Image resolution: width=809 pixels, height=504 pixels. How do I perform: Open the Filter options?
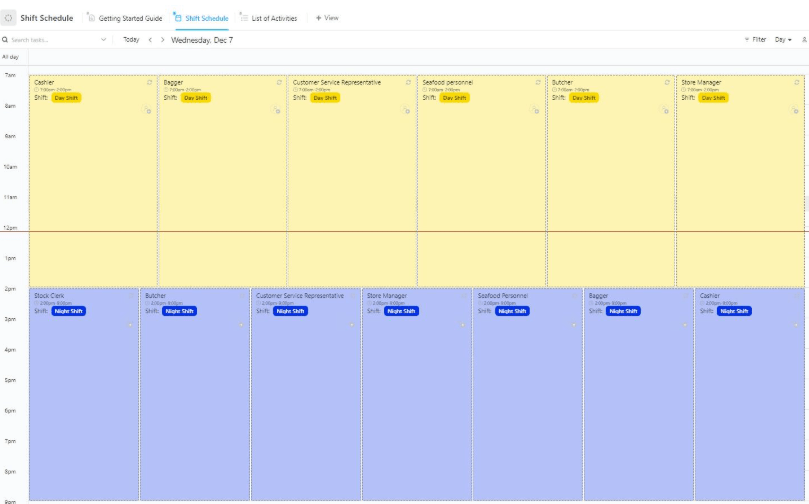tap(755, 39)
